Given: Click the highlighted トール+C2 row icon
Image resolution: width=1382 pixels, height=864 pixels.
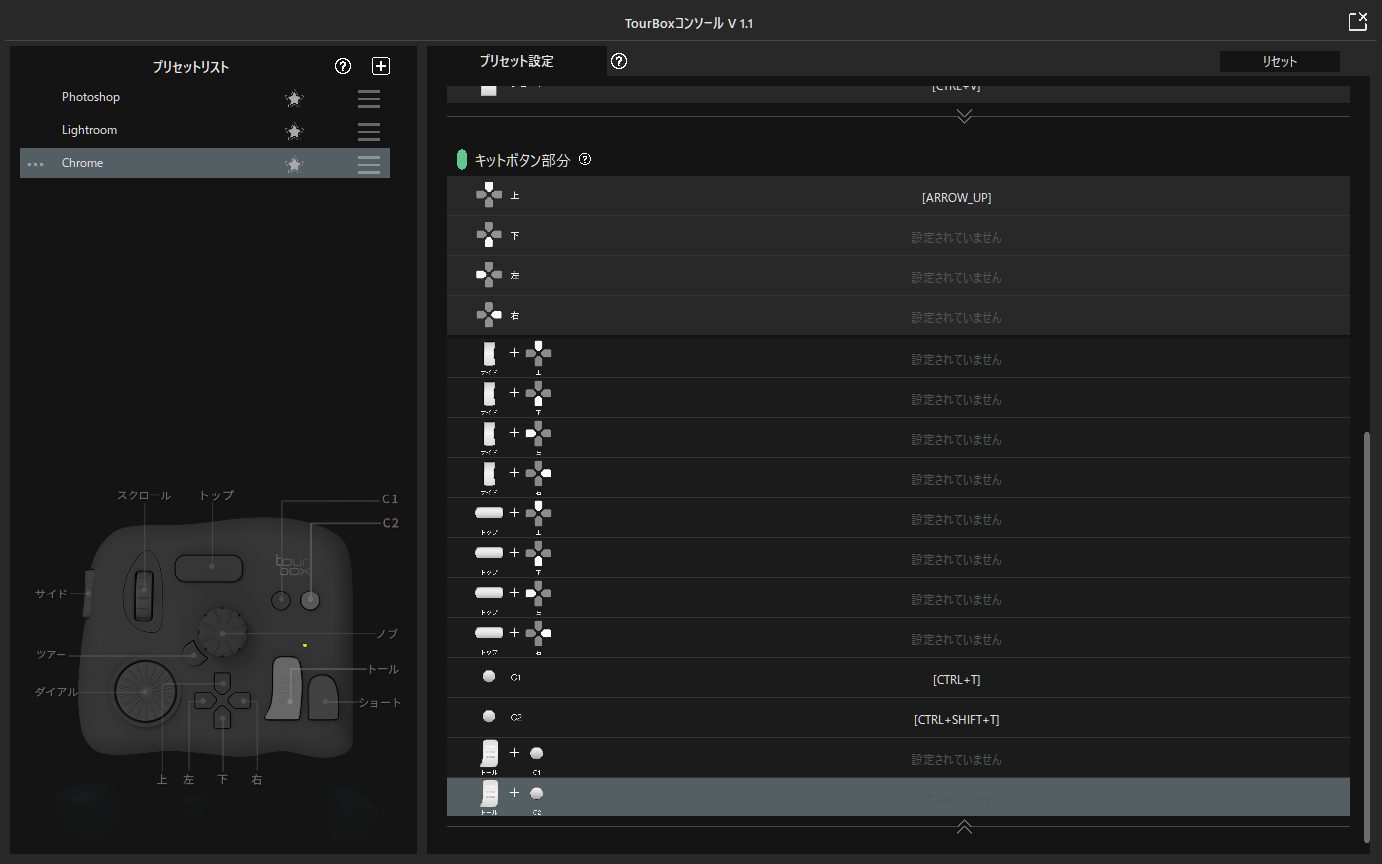Looking at the screenshot, I should click(x=489, y=794).
